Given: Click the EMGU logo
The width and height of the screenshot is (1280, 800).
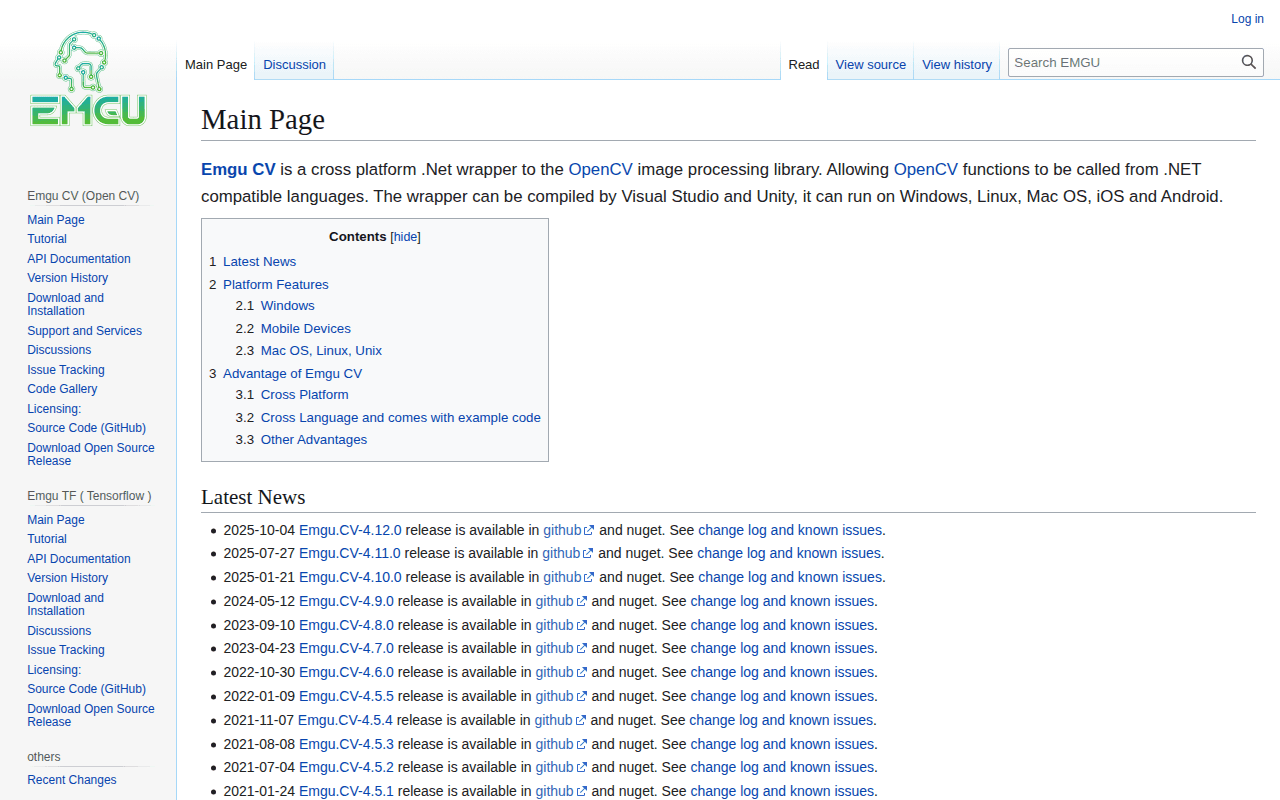Looking at the screenshot, I should (x=88, y=78).
